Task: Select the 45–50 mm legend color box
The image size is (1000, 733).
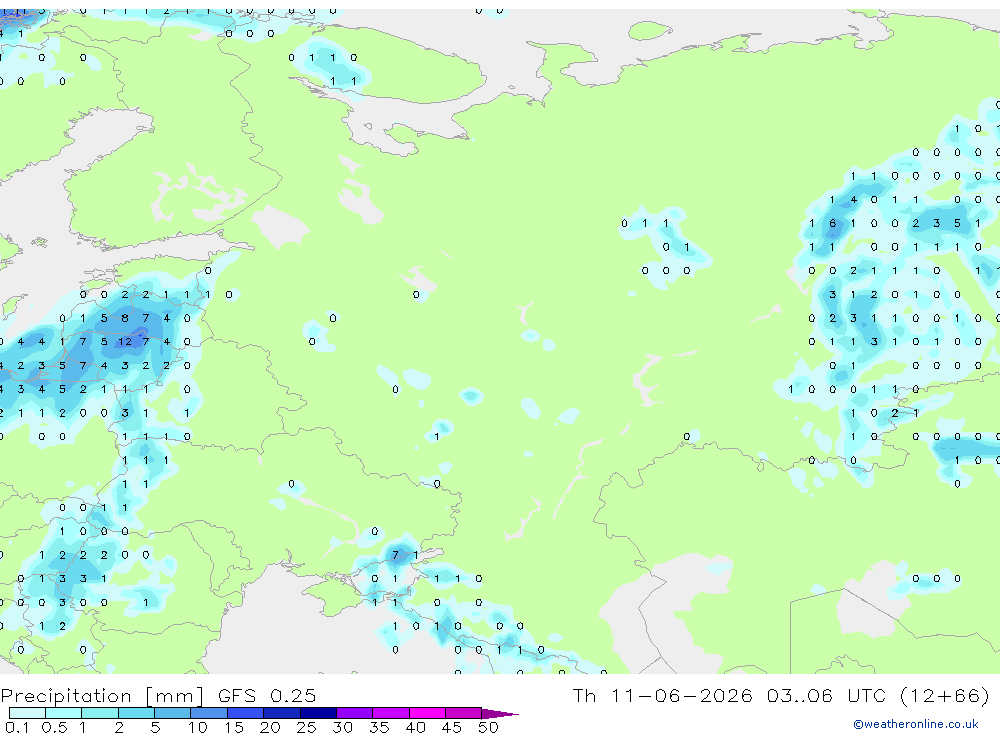Action: [x=464, y=713]
